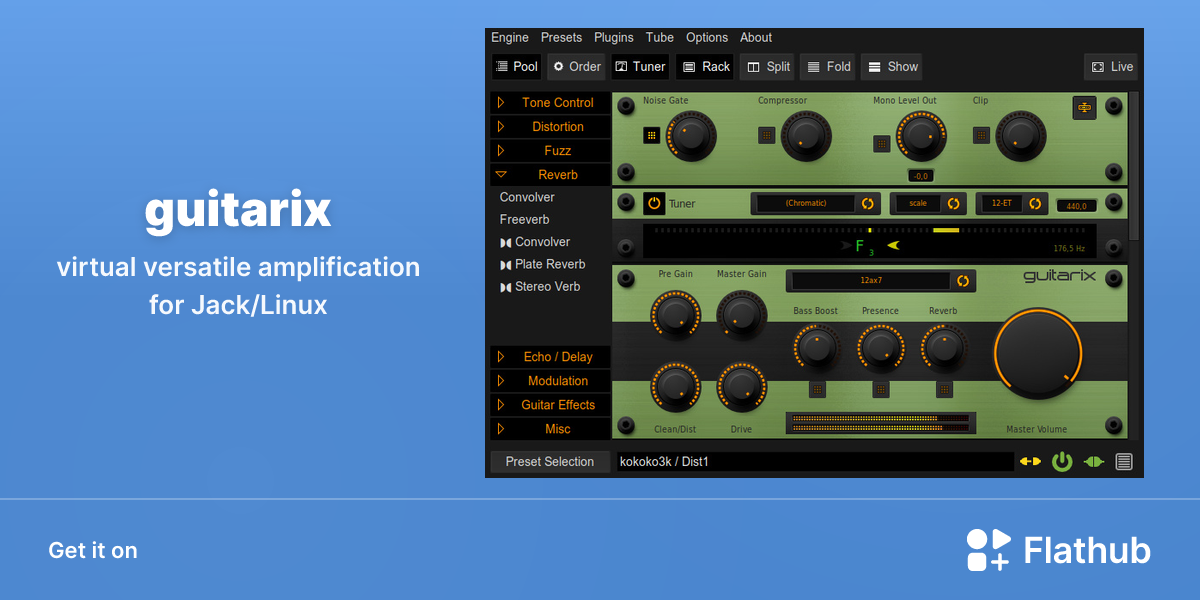
Task: Toggle the Compressor switch
Action: click(x=766, y=135)
